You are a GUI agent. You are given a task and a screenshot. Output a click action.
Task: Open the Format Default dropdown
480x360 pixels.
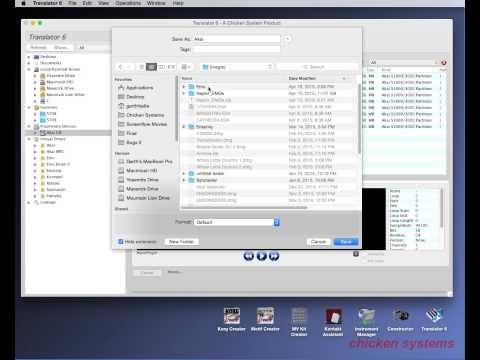click(237, 222)
